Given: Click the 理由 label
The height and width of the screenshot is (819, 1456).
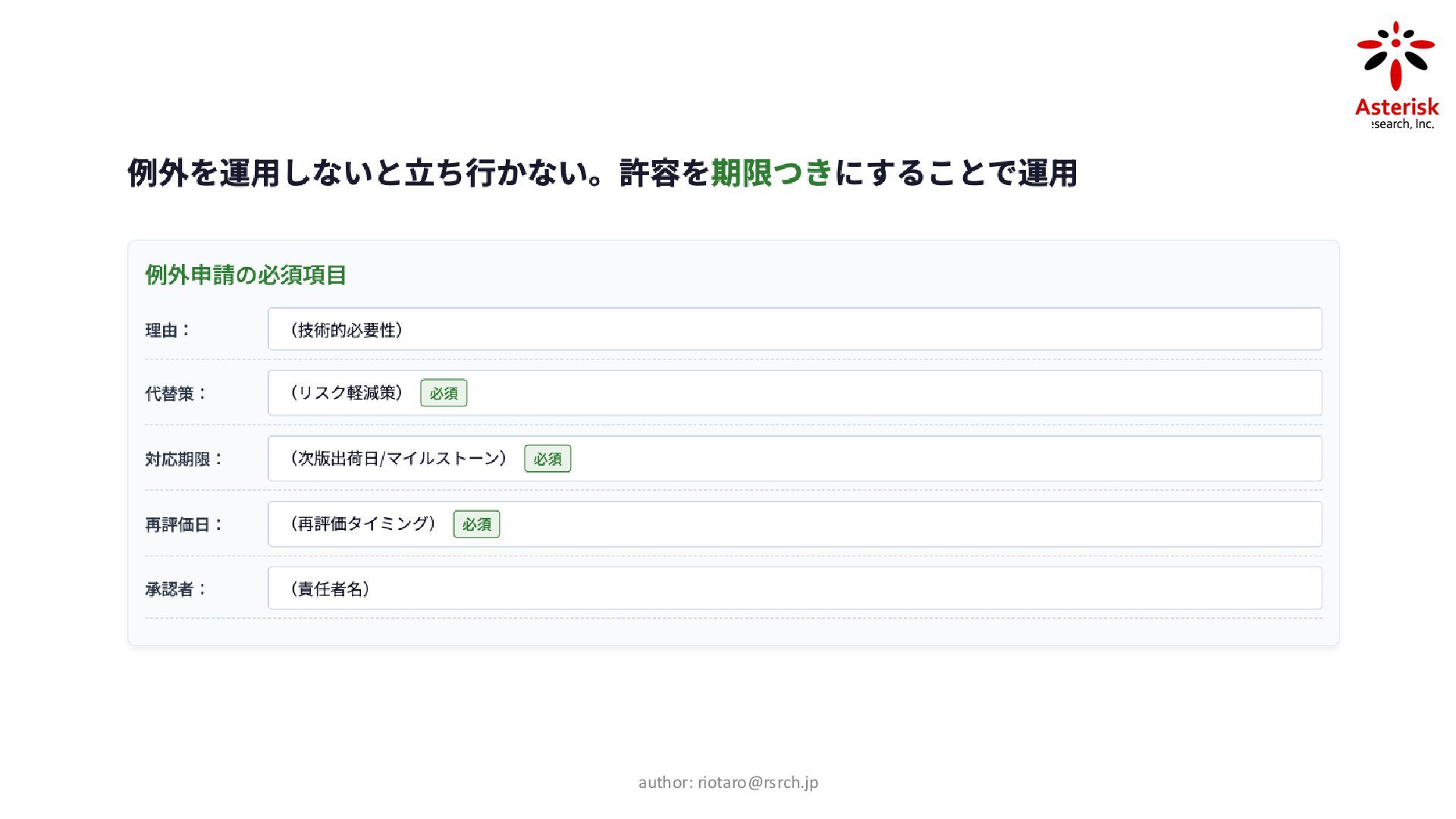Looking at the screenshot, I should (x=168, y=330).
